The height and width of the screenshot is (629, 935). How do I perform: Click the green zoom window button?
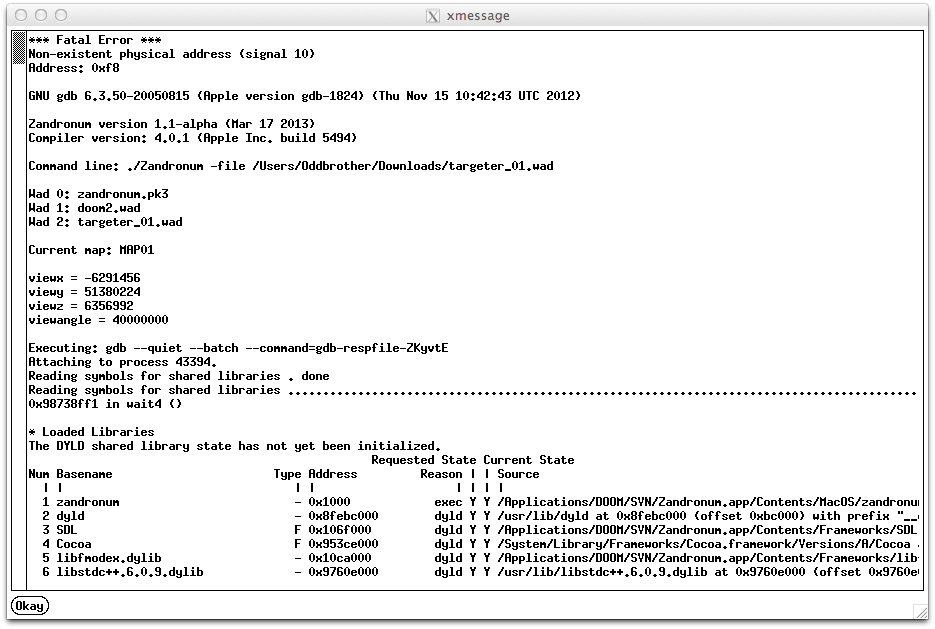tap(61, 15)
